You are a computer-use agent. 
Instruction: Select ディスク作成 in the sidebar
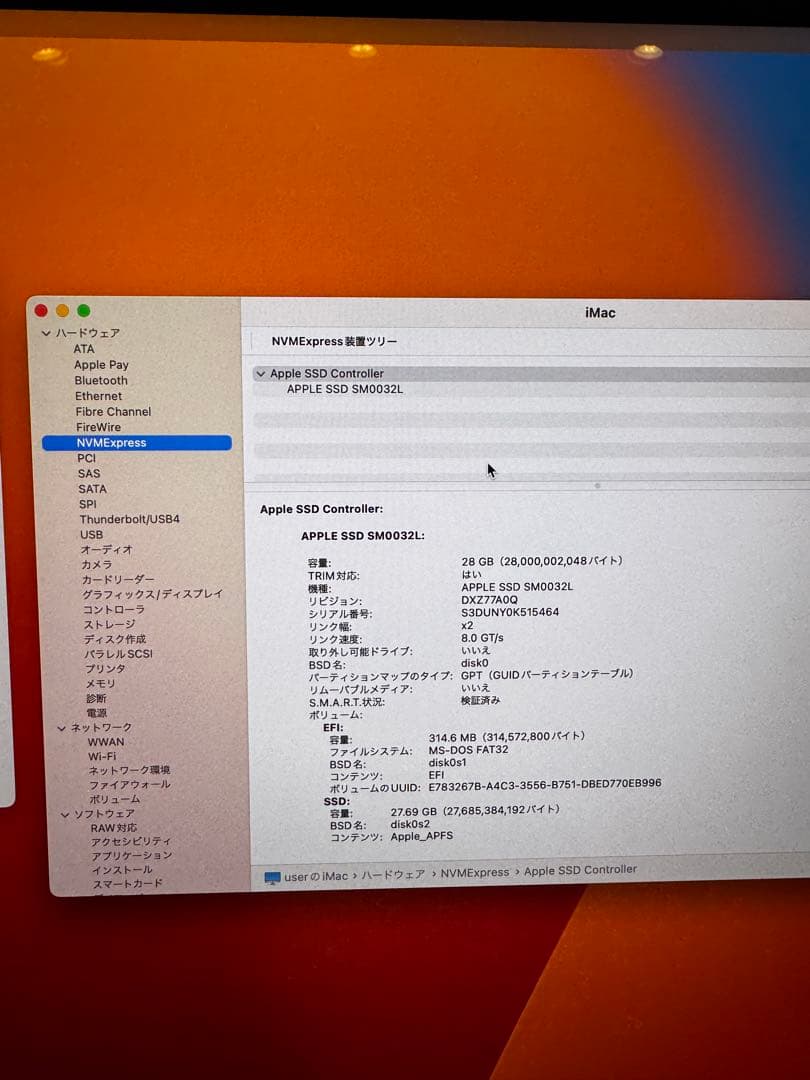(x=115, y=639)
